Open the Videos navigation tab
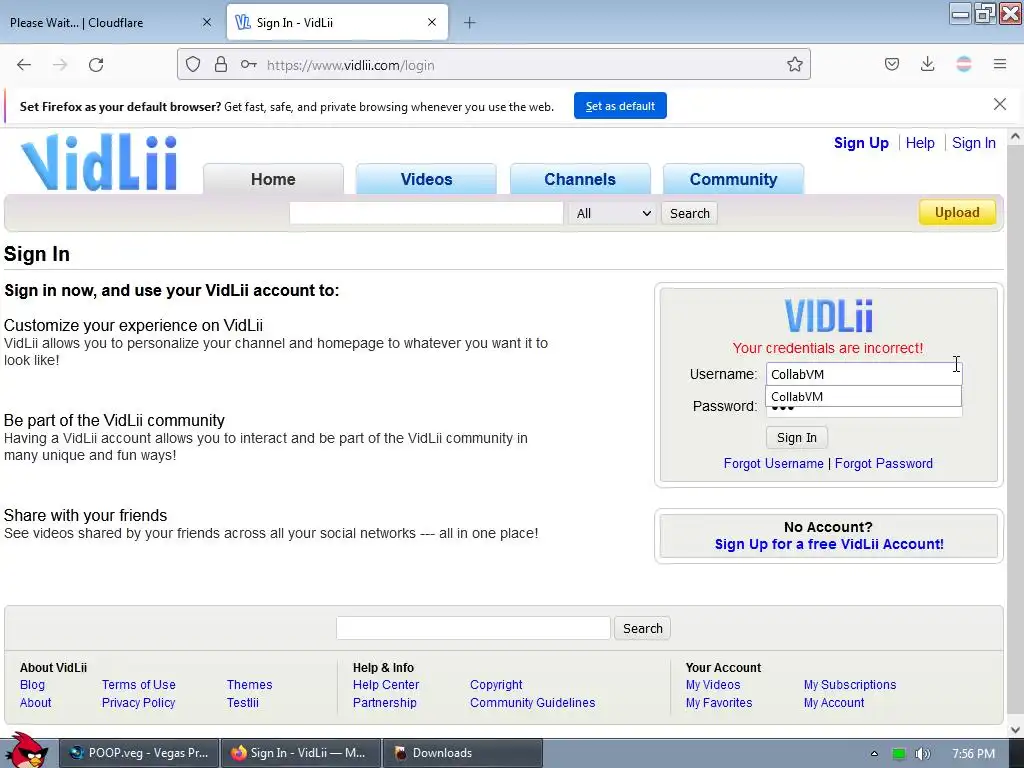The image size is (1024, 768). pyautogui.click(x=426, y=179)
